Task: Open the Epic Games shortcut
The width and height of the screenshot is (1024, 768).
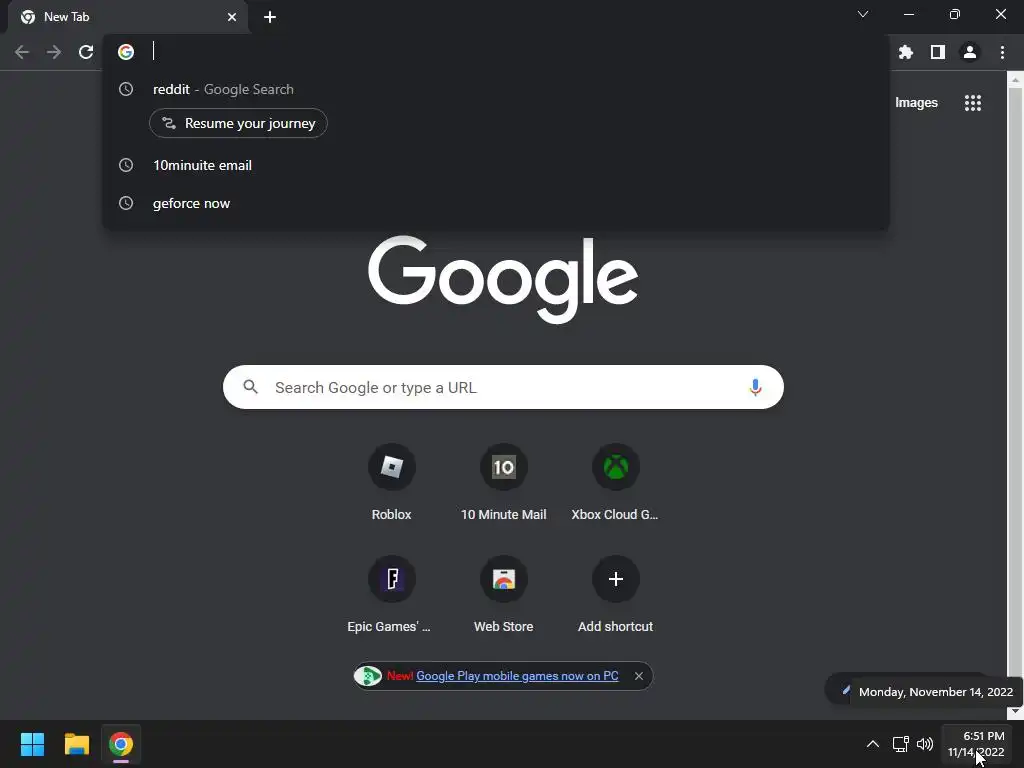Action: click(391, 594)
